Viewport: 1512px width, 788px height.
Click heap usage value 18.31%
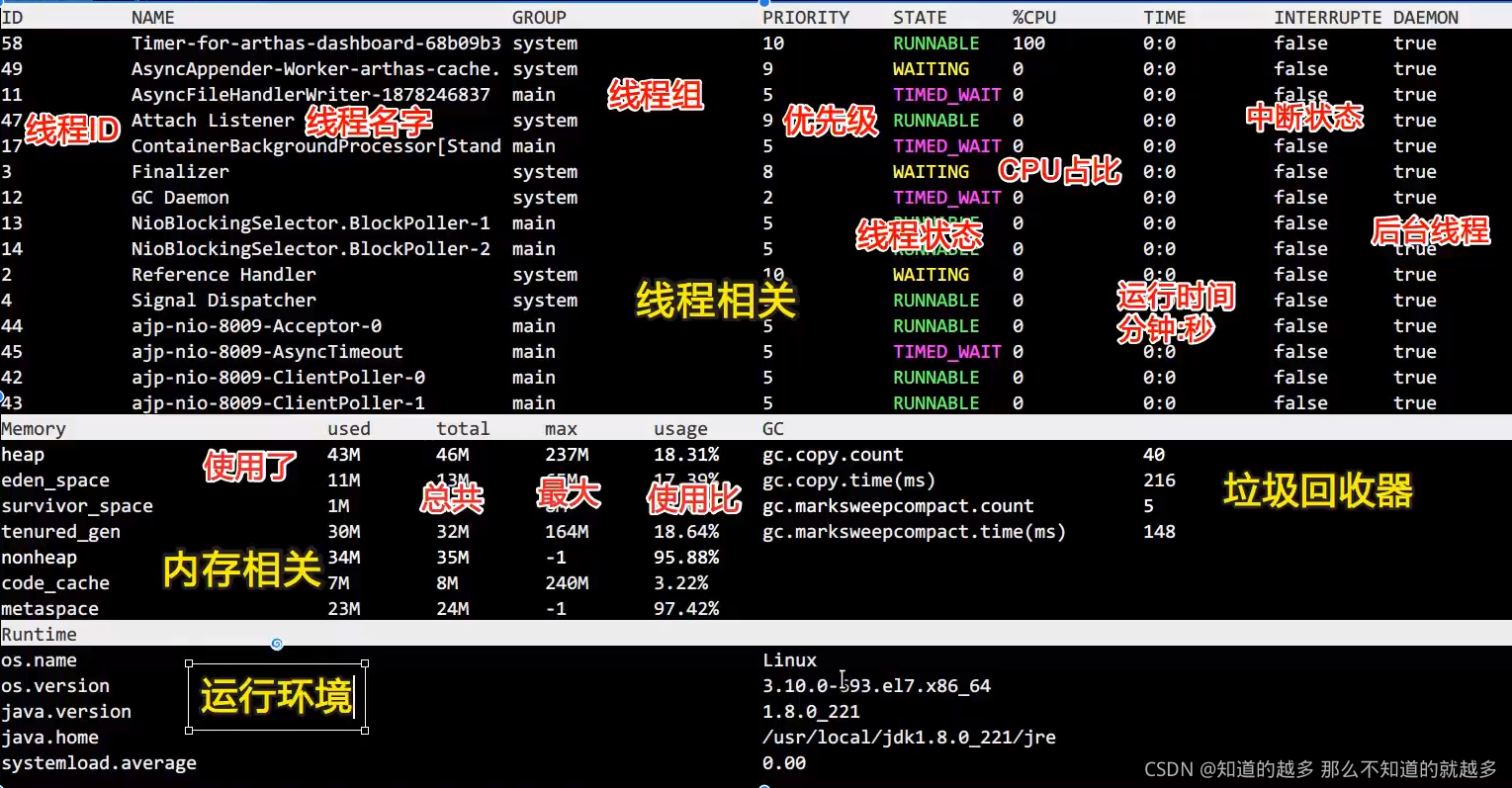[x=686, y=455]
